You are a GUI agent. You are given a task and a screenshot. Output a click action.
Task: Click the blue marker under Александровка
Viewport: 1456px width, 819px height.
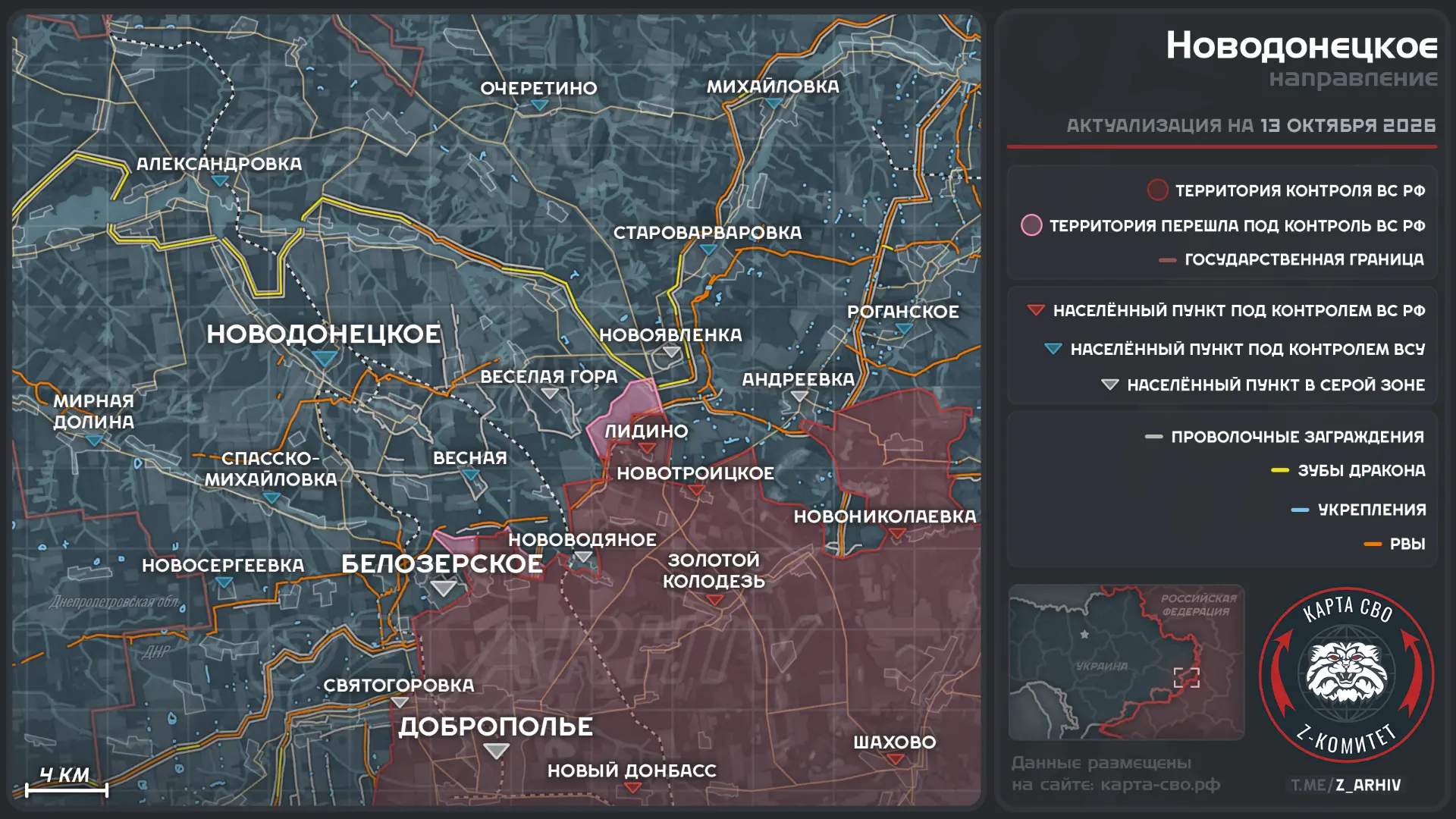[x=220, y=180]
